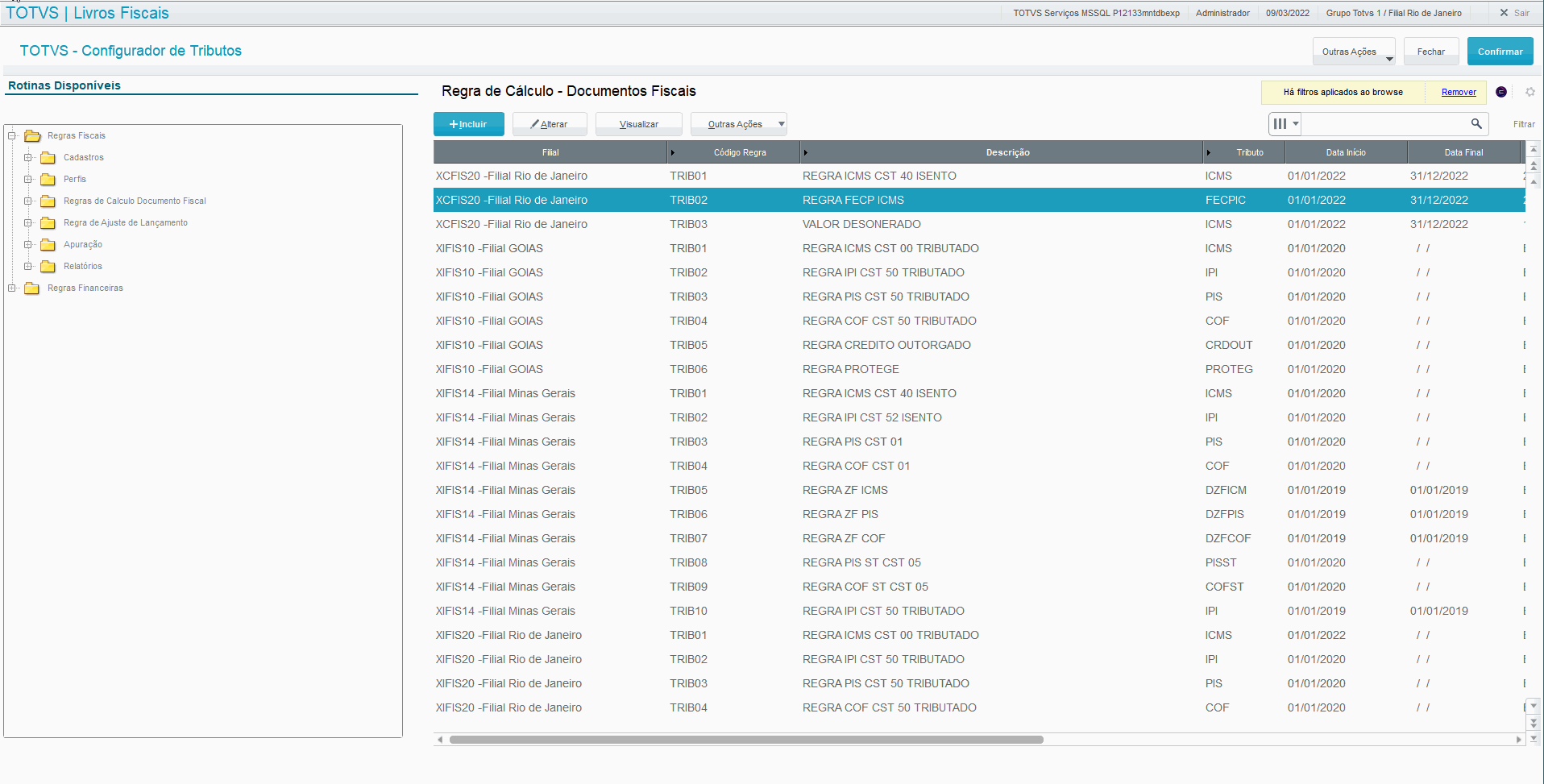Click the Apuração folder icon
The width and height of the screenshot is (1544, 784).
pyautogui.click(x=48, y=244)
